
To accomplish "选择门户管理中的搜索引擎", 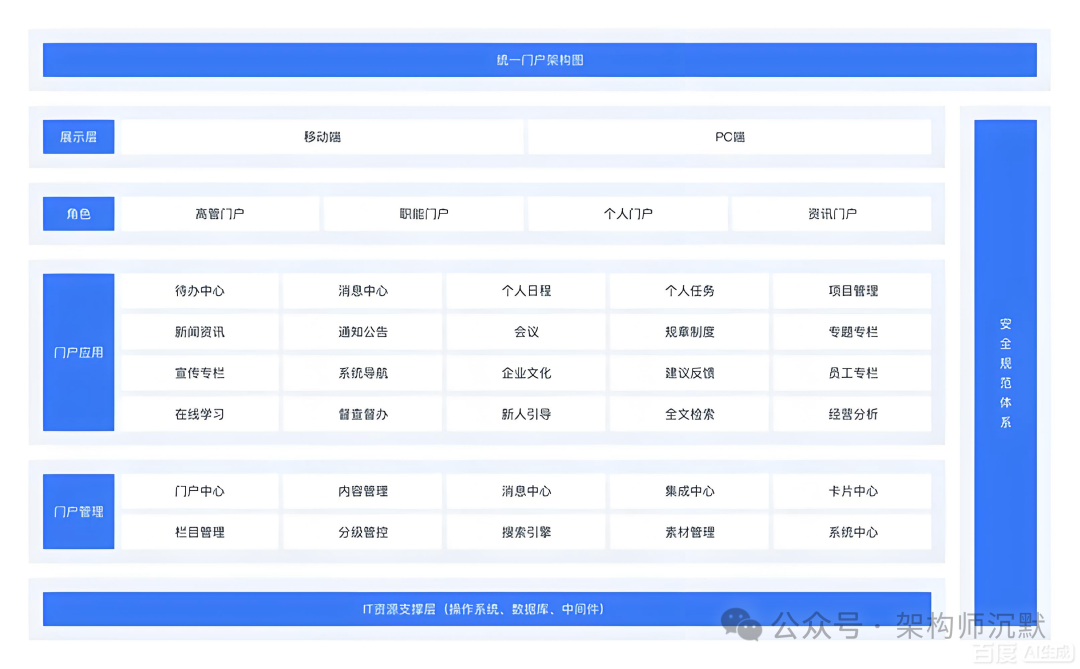I will point(525,532).
